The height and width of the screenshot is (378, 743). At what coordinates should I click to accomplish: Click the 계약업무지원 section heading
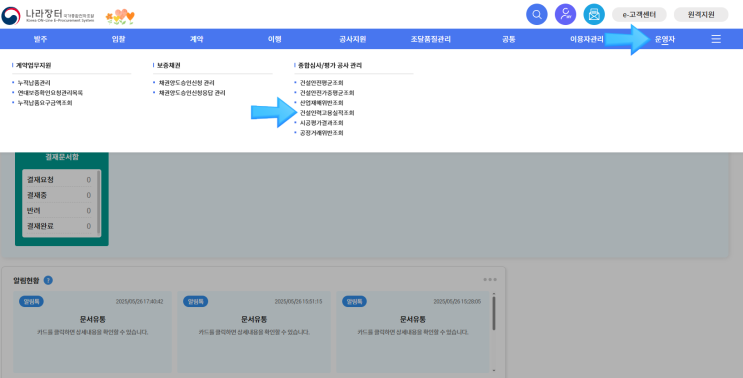pyautogui.click(x=33, y=65)
